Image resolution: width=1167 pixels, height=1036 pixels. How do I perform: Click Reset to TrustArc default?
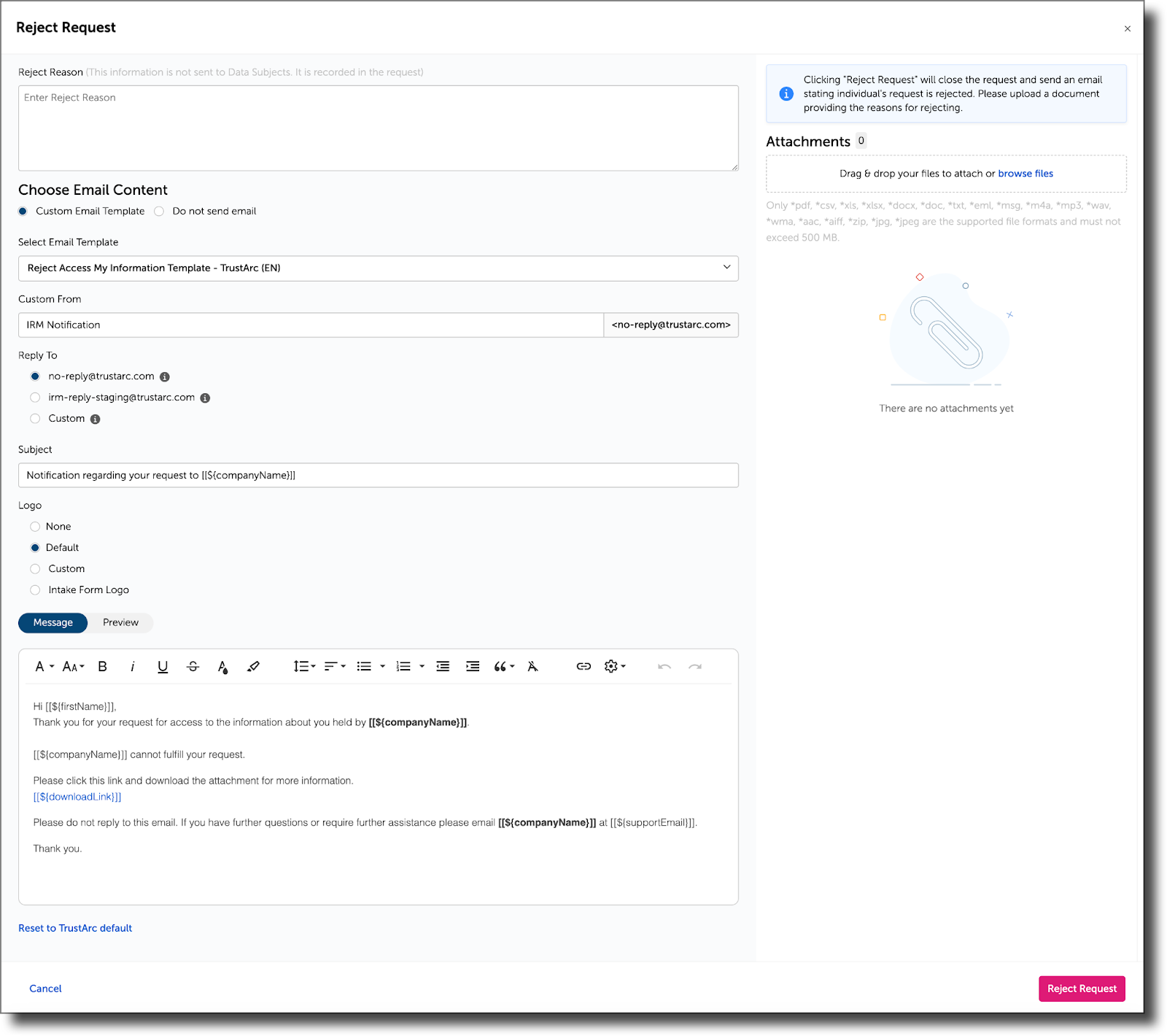point(75,927)
